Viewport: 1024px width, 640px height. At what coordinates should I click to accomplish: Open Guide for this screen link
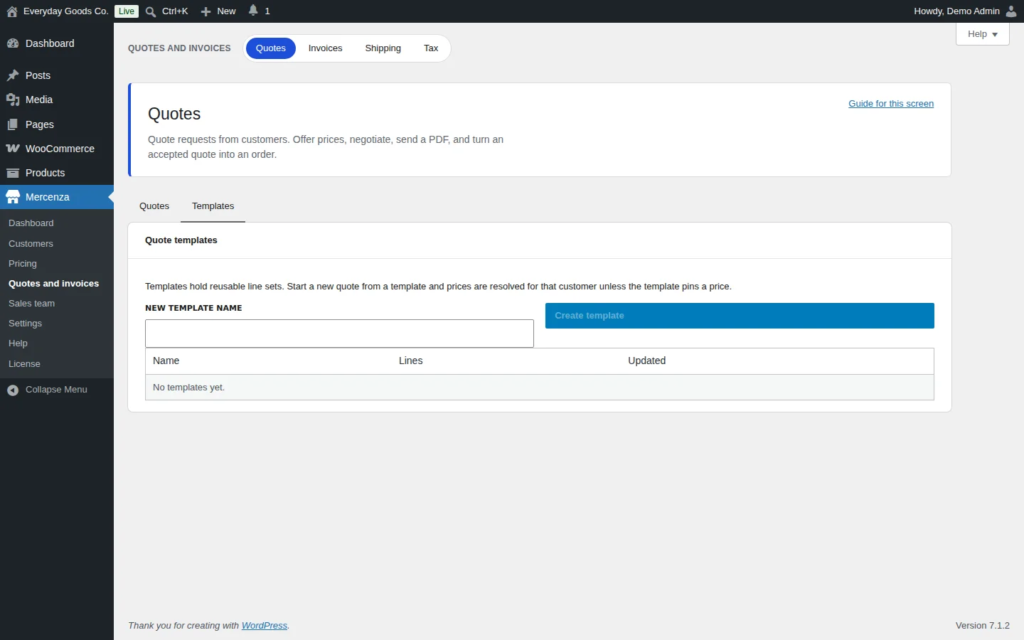tap(891, 103)
